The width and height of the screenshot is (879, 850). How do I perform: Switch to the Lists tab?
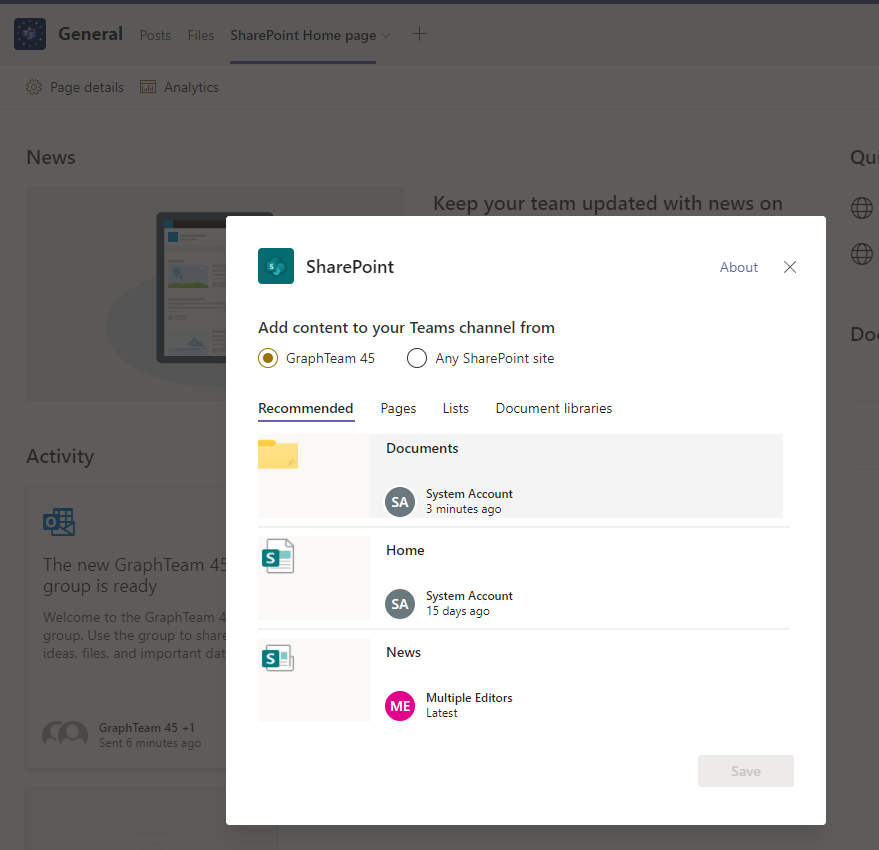click(455, 408)
